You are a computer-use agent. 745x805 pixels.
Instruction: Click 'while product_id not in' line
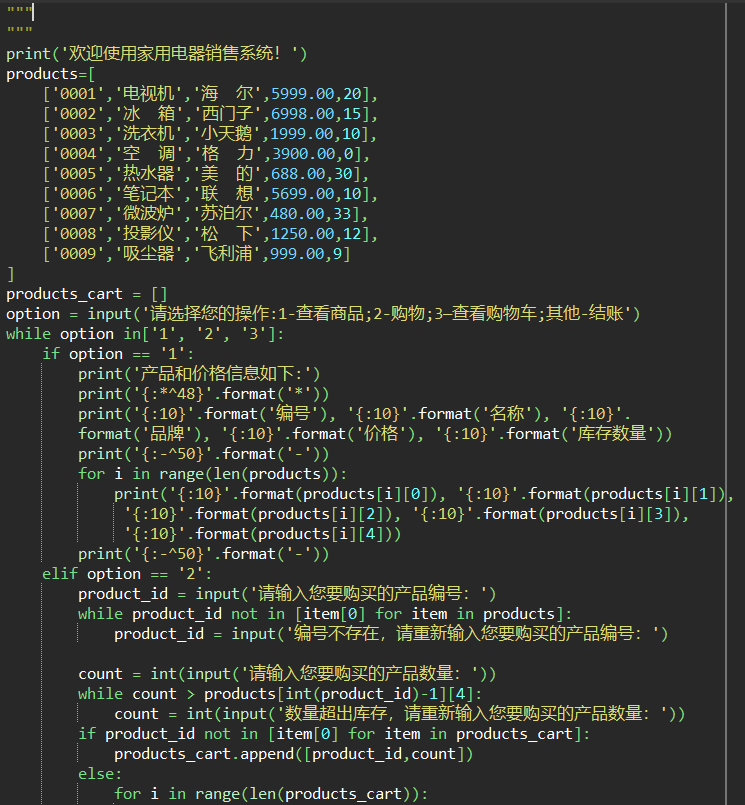click(325, 614)
